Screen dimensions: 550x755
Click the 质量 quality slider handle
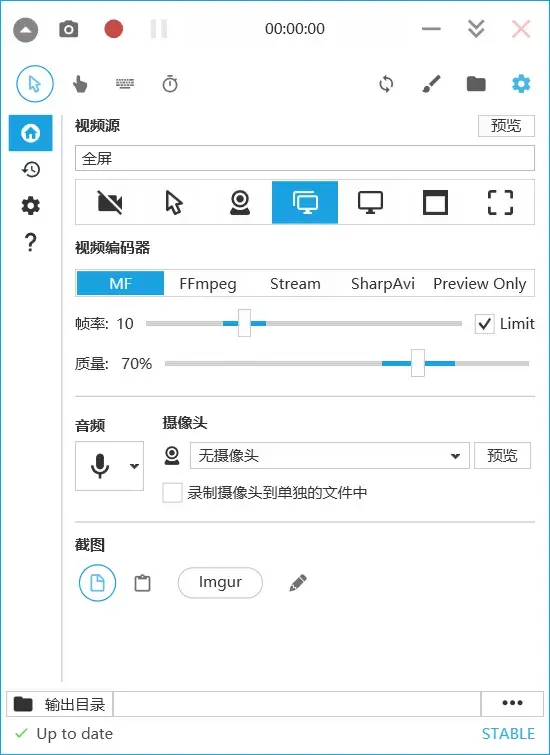pyautogui.click(x=418, y=363)
